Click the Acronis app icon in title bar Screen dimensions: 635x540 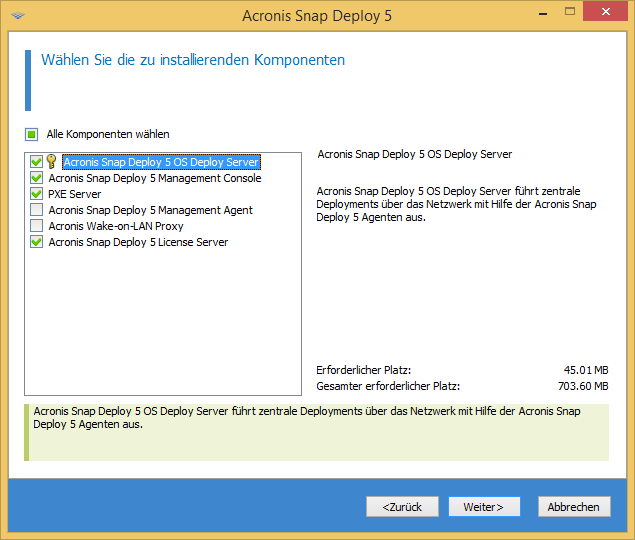pos(18,16)
